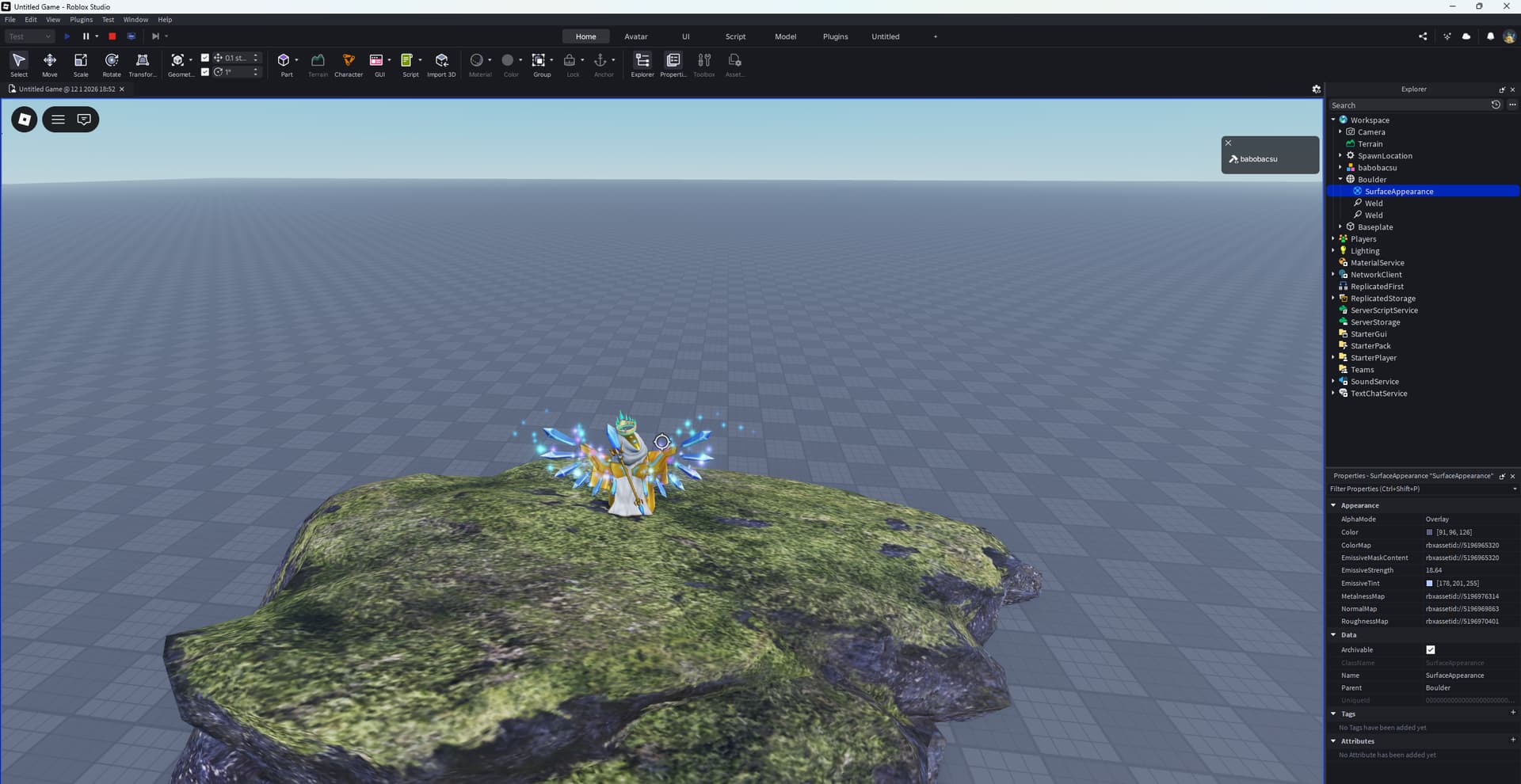Select the SpawnLocation tree item

coord(1385,156)
